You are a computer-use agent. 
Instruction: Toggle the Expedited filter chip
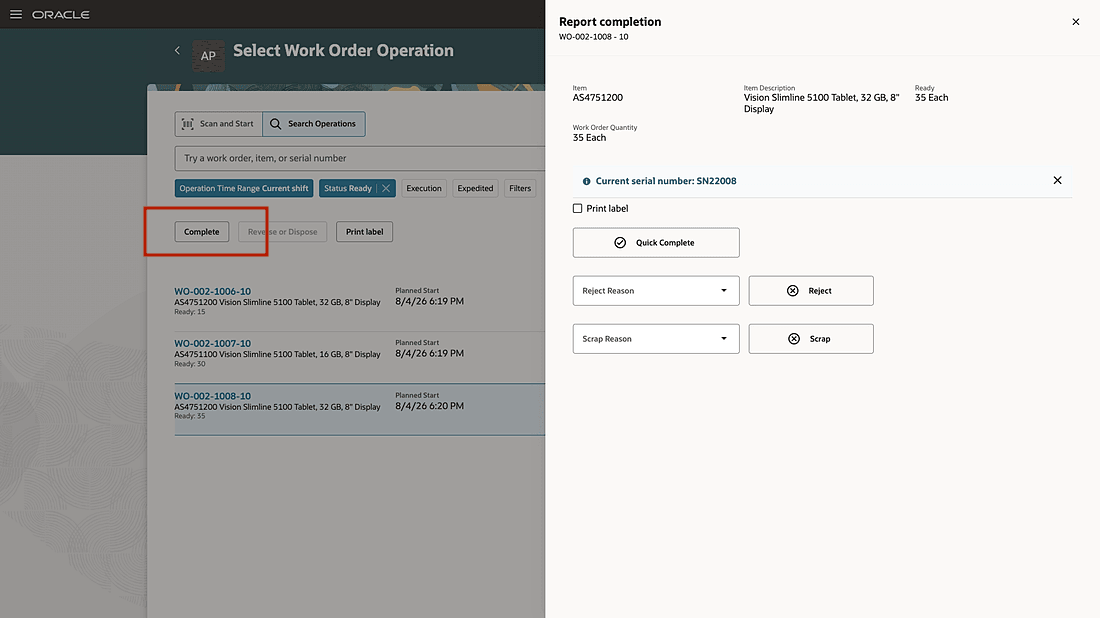click(x=475, y=188)
